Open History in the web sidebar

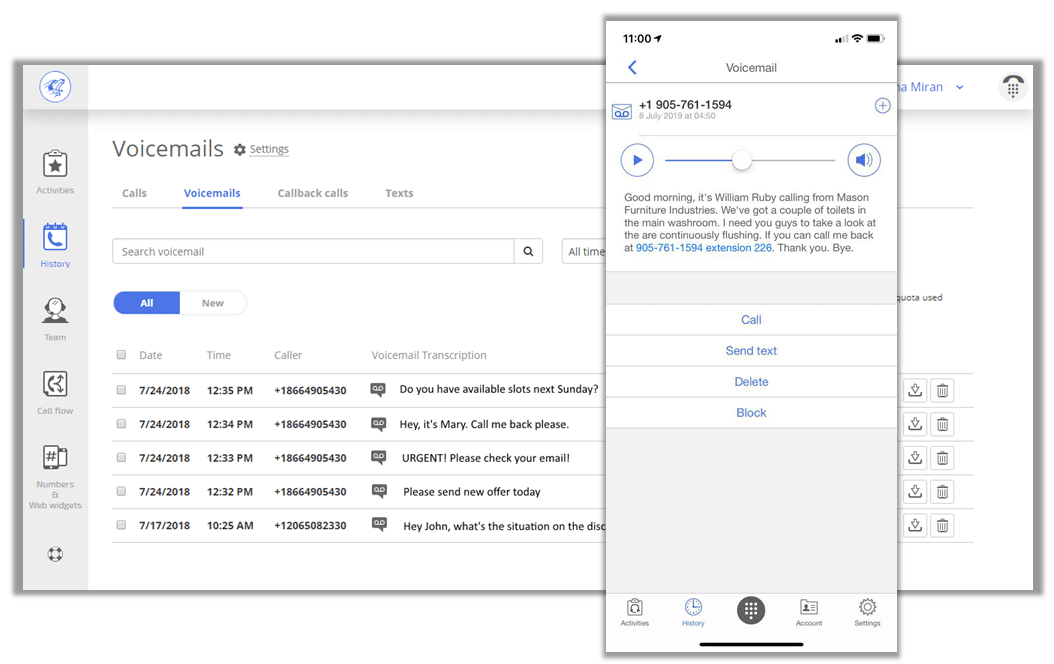tap(55, 245)
